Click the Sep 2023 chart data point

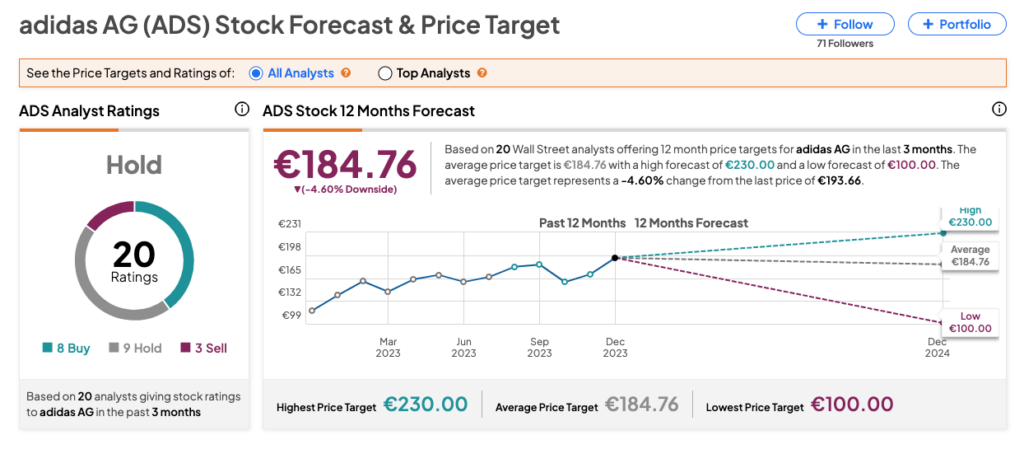tap(539, 264)
